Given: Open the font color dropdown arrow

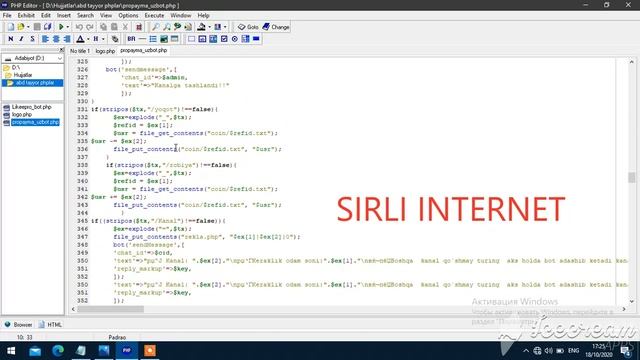Looking at the screenshot, I should 88,39.
